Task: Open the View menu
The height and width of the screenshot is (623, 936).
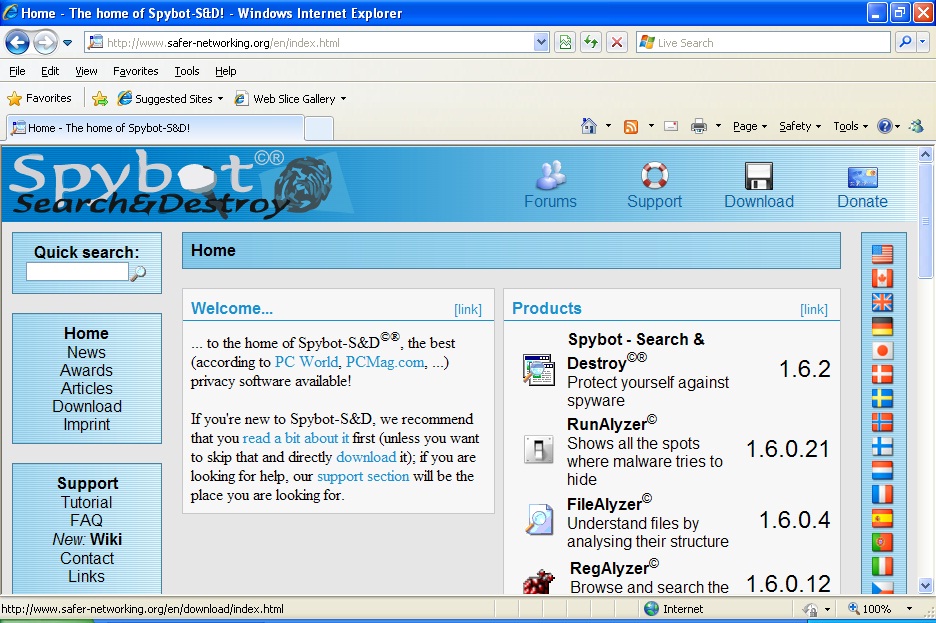Action: click(86, 71)
